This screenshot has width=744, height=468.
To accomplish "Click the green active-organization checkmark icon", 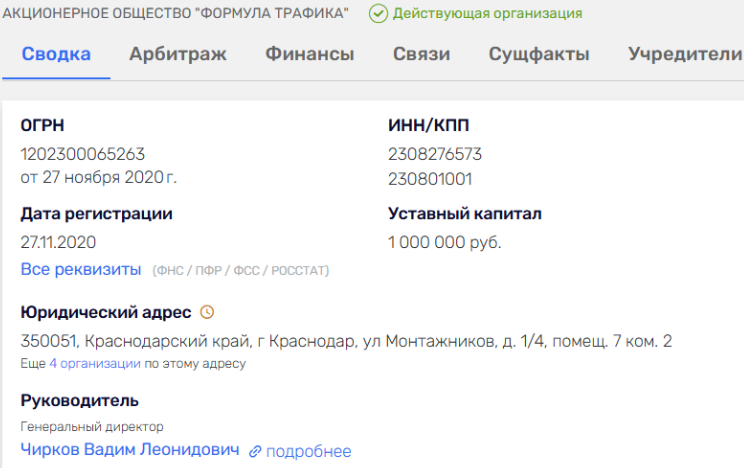I will coord(378,14).
